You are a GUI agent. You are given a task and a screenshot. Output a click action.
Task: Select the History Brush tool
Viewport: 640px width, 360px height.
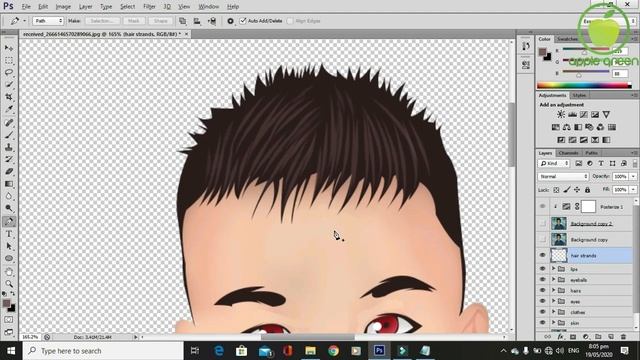pos(9,159)
